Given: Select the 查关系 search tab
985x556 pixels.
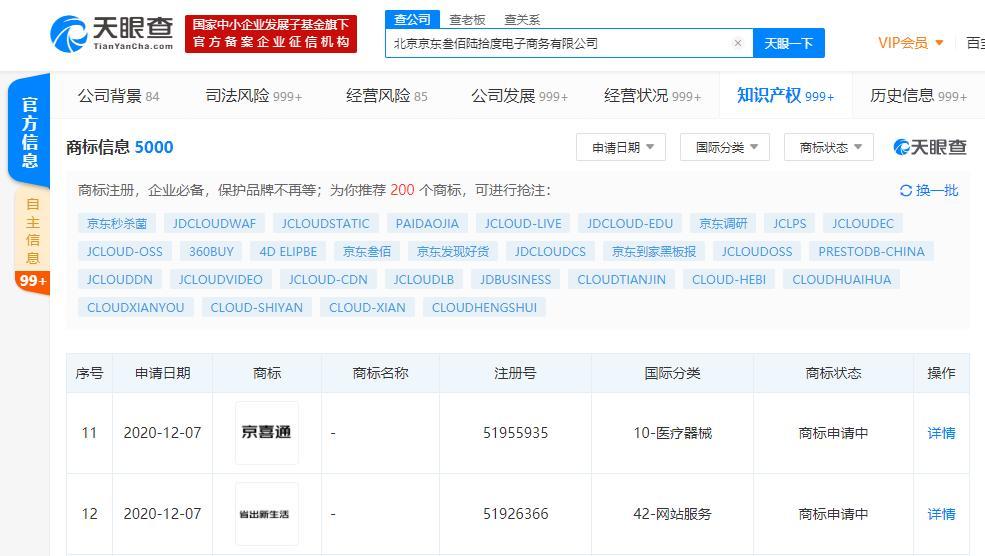Looking at the screenshot, I should [522, 19].
